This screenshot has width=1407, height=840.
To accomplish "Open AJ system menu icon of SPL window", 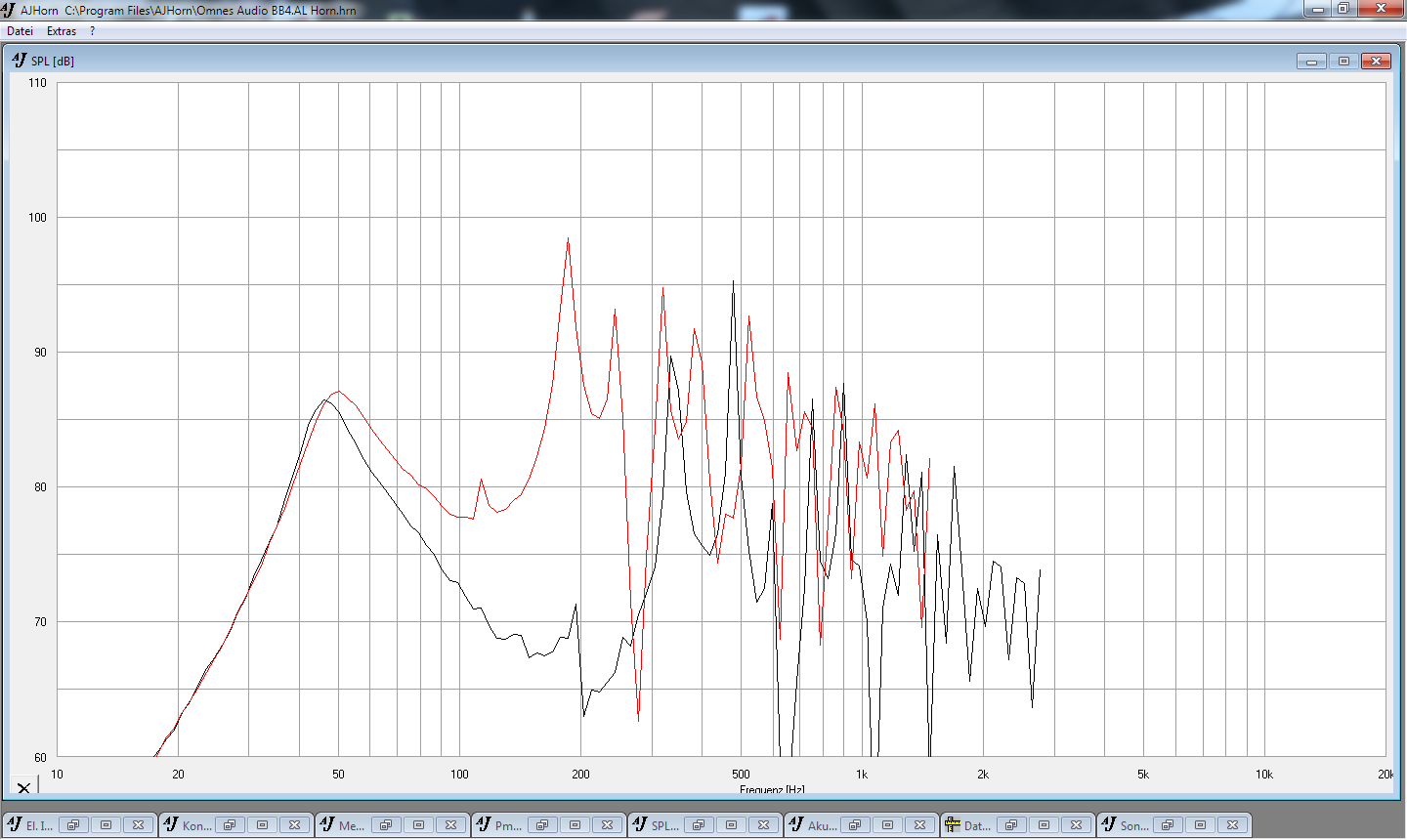I will [20, 61].
